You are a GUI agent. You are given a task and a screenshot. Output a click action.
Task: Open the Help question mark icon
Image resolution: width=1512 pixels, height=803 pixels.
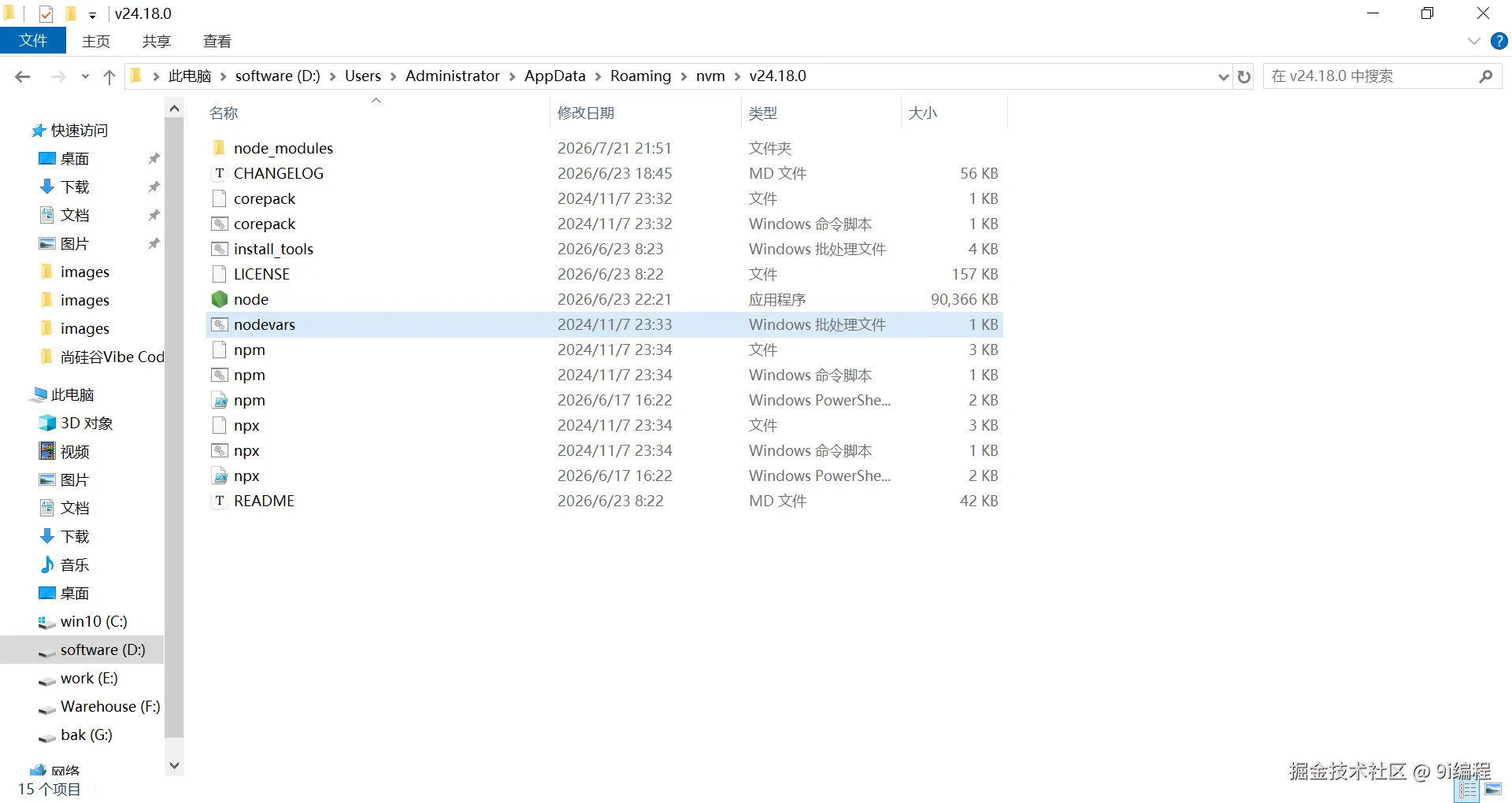pyautogui.click(x=1499, y=41)
